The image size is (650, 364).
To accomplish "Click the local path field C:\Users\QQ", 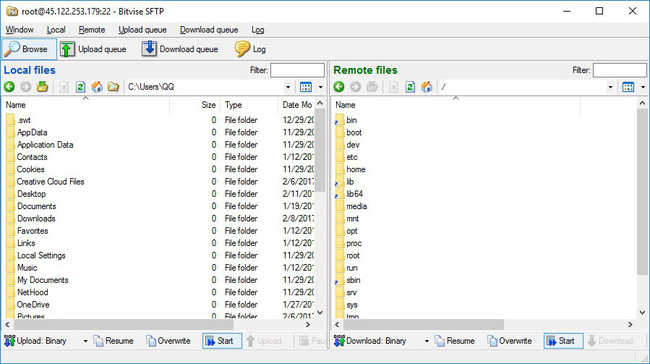I will pos(205,87).
